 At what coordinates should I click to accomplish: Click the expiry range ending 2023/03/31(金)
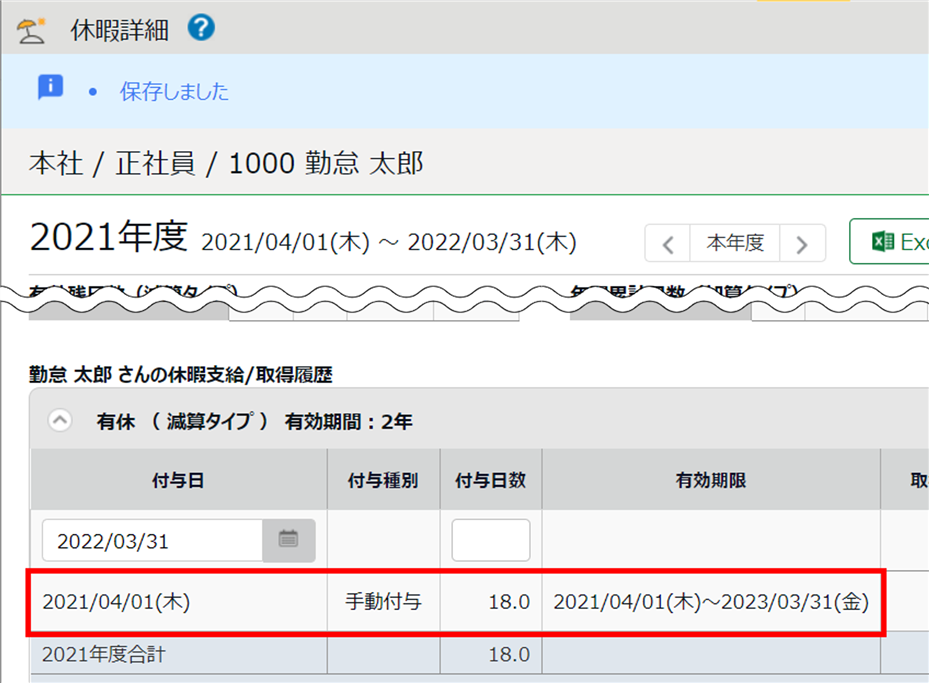click(710, 602)
